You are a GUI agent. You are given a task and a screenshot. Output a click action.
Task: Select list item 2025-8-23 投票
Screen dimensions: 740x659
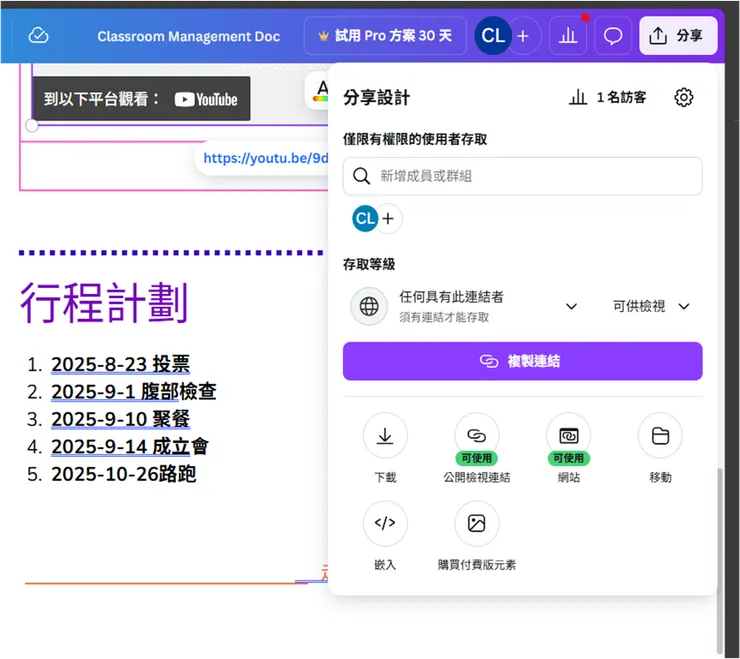(x=120, y=364)
